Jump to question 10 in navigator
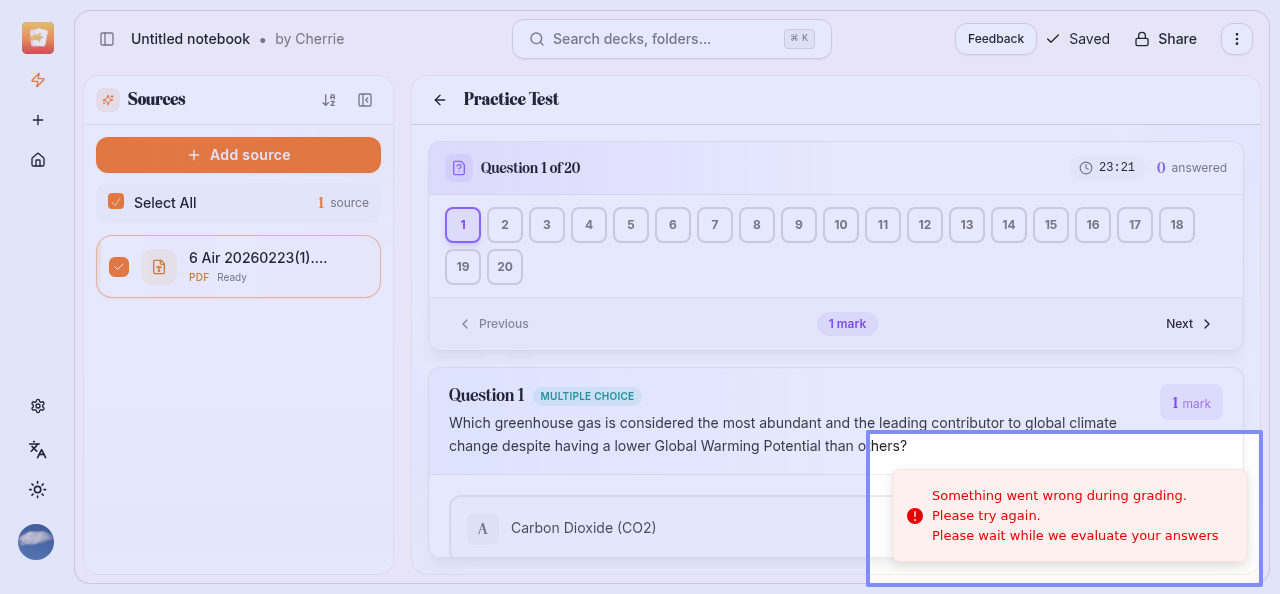 pyautogui.click(x=841, y=225)
